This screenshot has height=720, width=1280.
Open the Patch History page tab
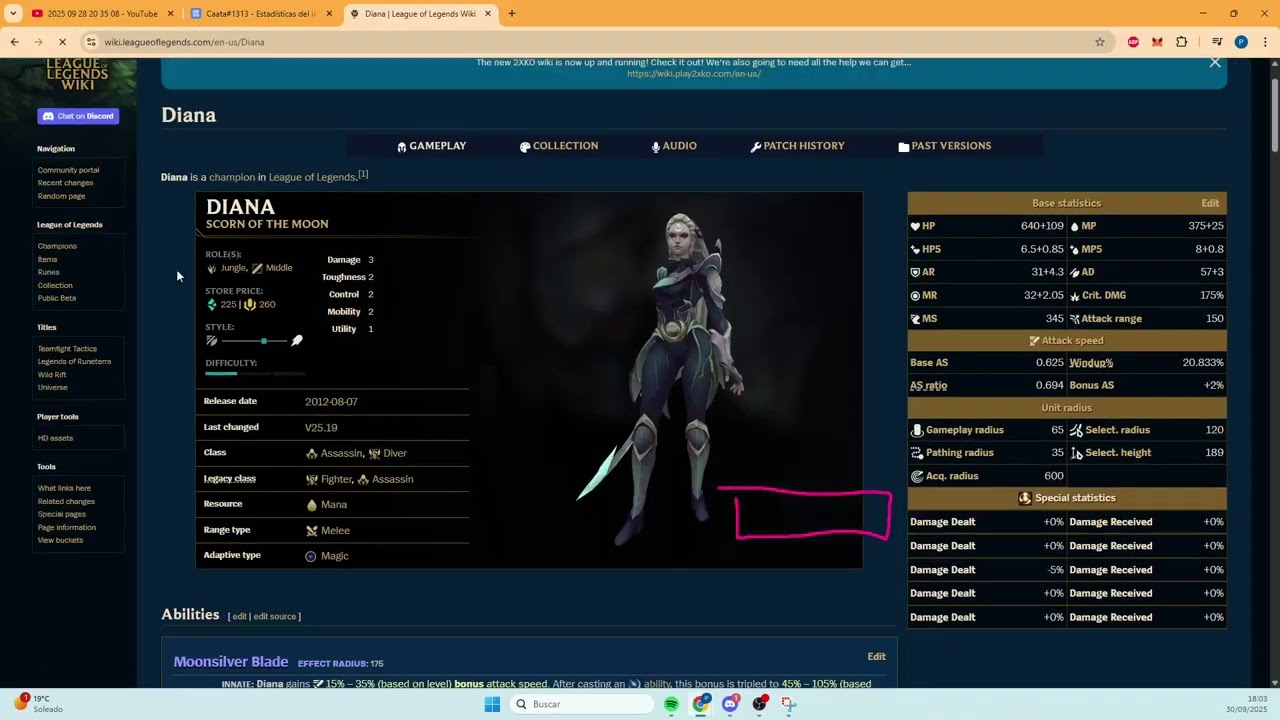(797, 146)
